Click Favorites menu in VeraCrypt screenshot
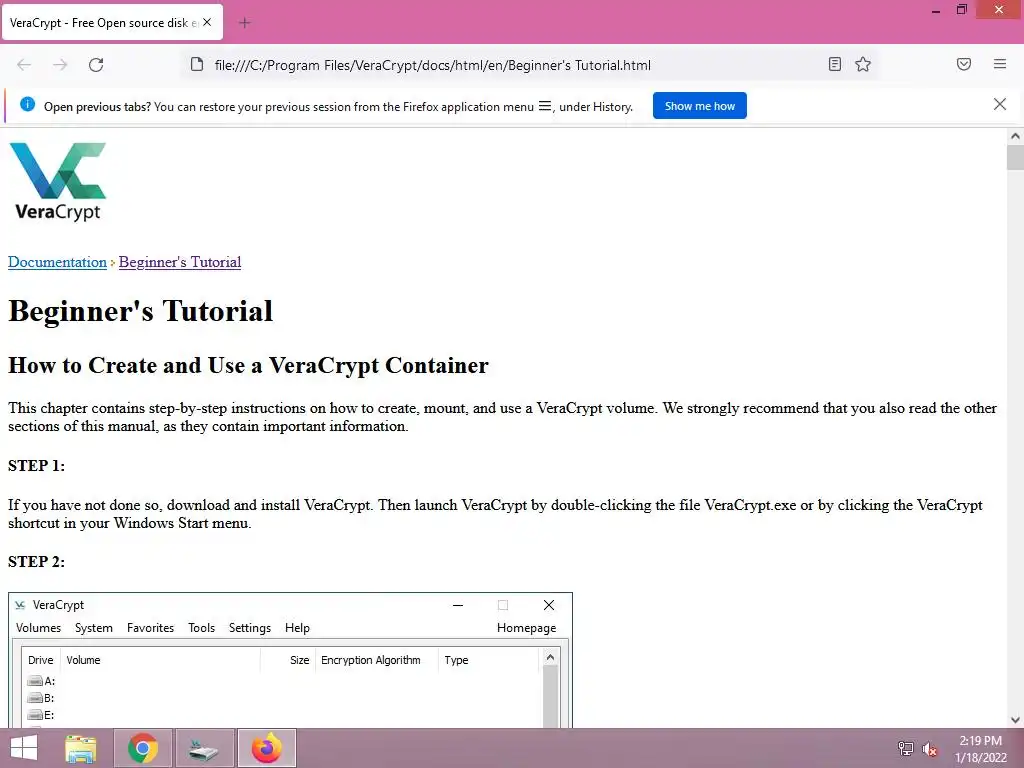Image resolution: width=1024 pixels, height=768 pixels. point(150,628)
